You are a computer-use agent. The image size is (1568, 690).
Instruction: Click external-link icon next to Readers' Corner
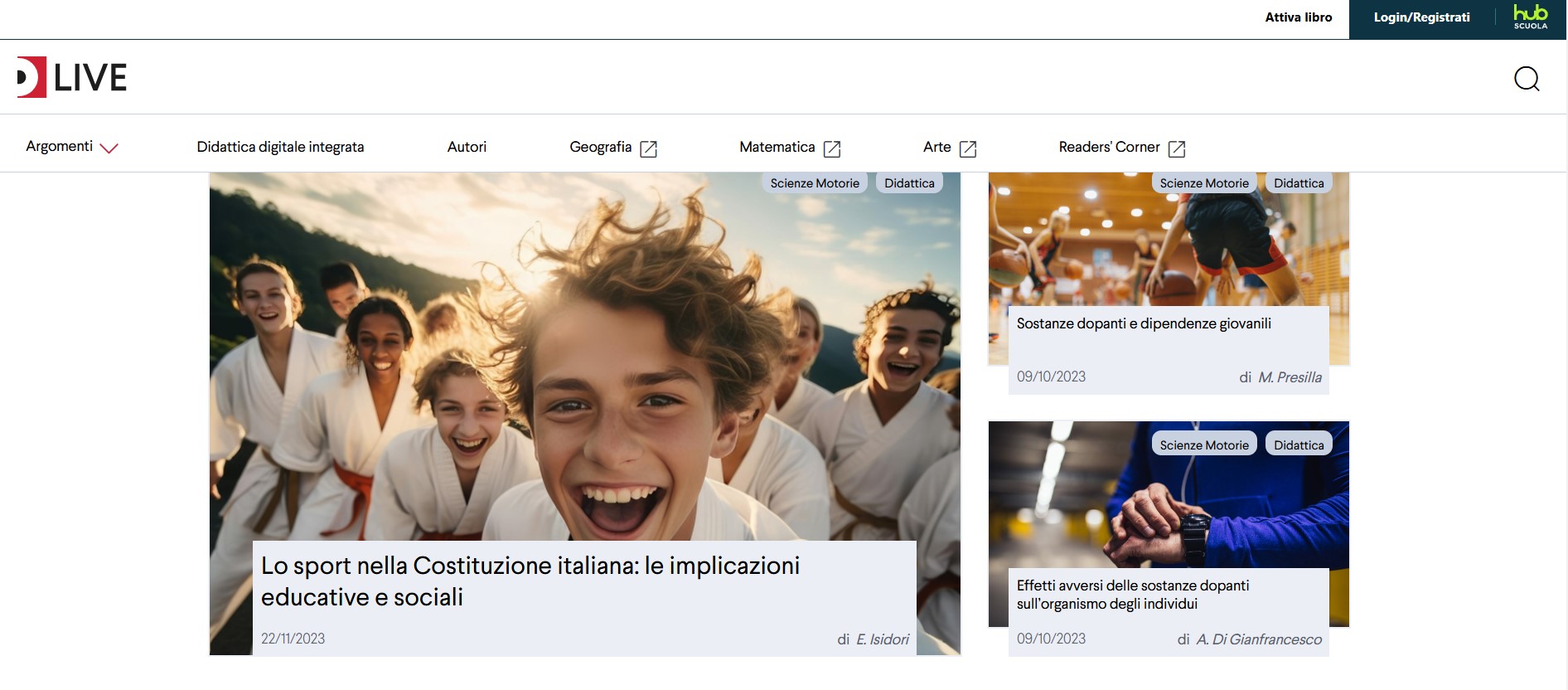1177,148
